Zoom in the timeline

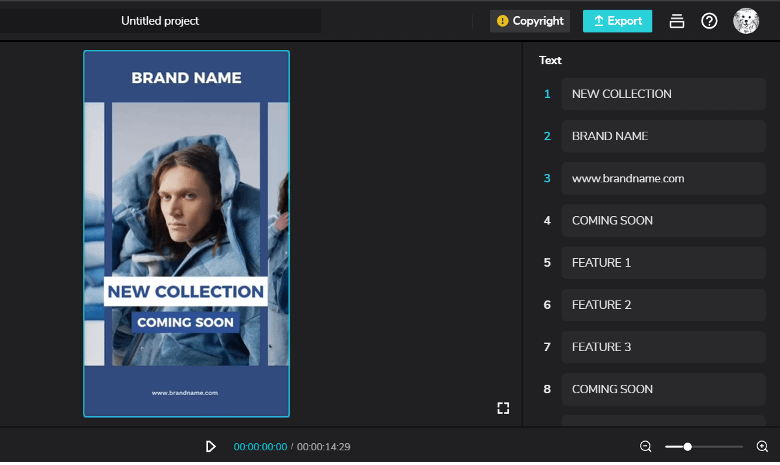762,447
